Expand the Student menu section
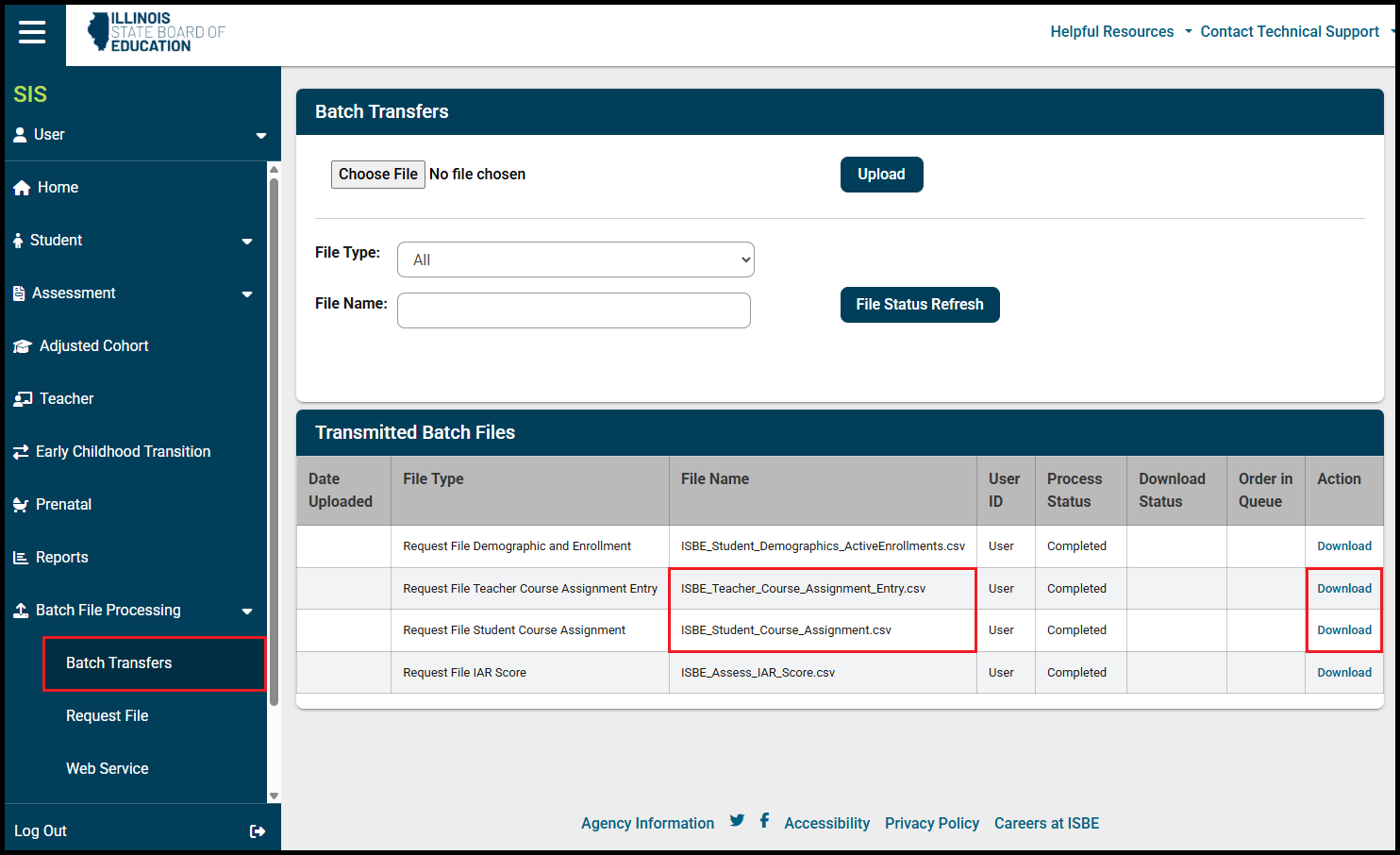This screenshot has width=1400, height=855. 246,241
